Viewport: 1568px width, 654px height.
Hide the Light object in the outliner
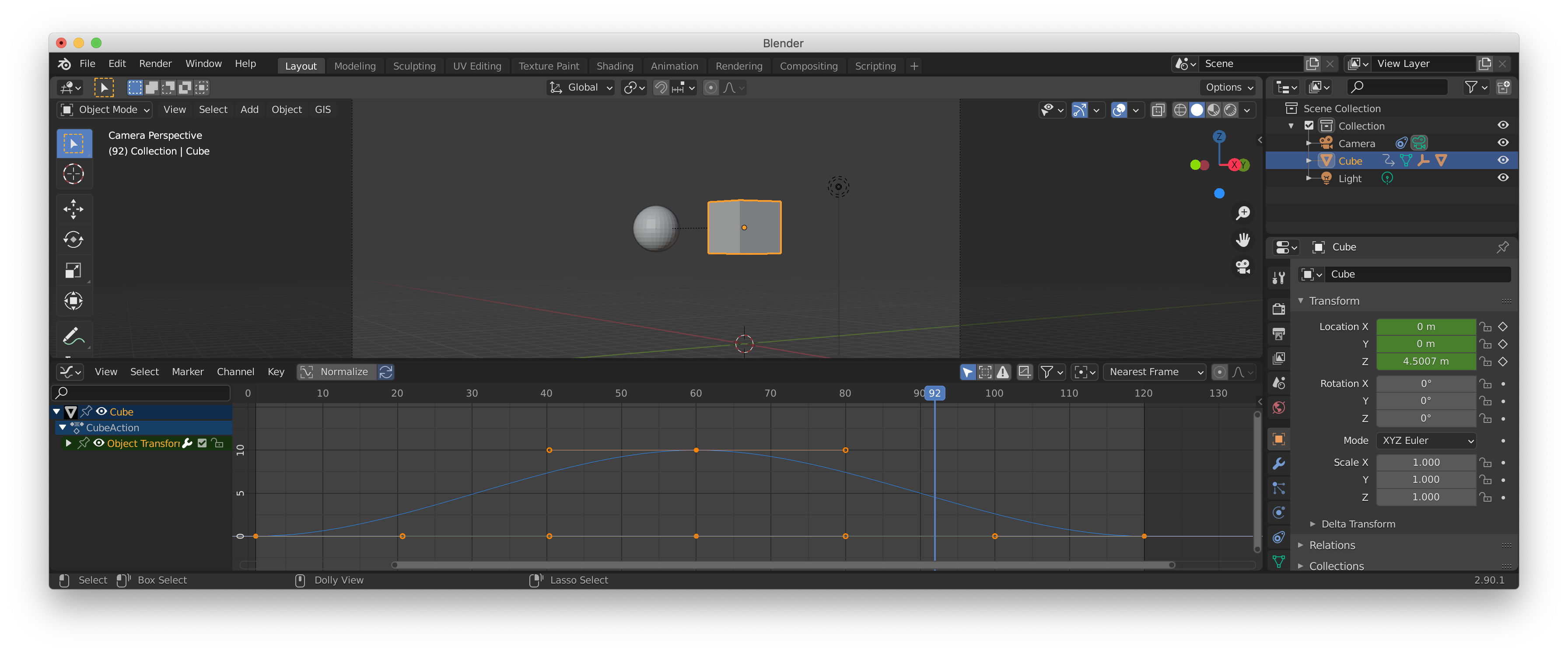pyautogui.click(x=1502, y=178)
